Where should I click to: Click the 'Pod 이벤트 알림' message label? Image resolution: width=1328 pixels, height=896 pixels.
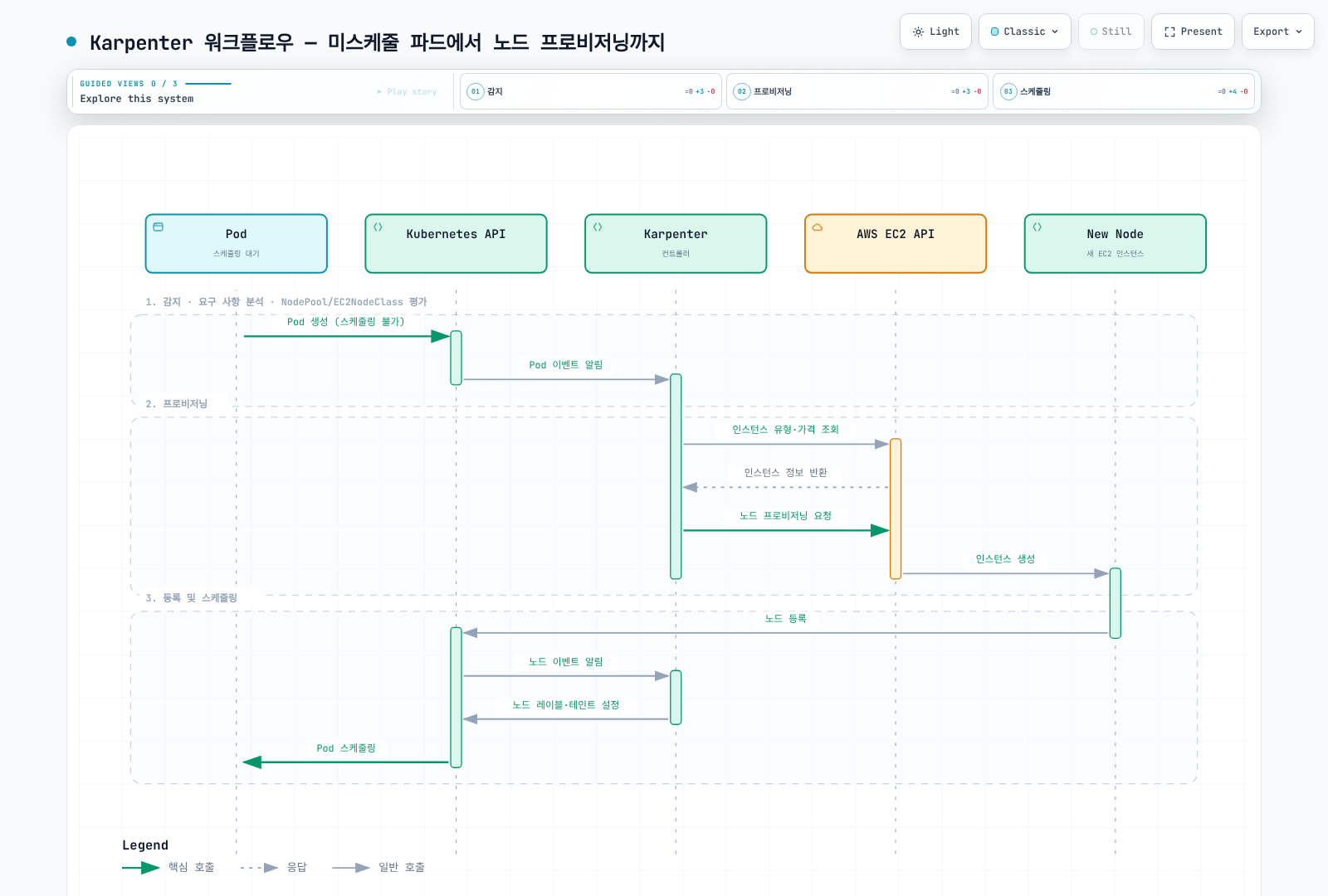click(566, 365)
